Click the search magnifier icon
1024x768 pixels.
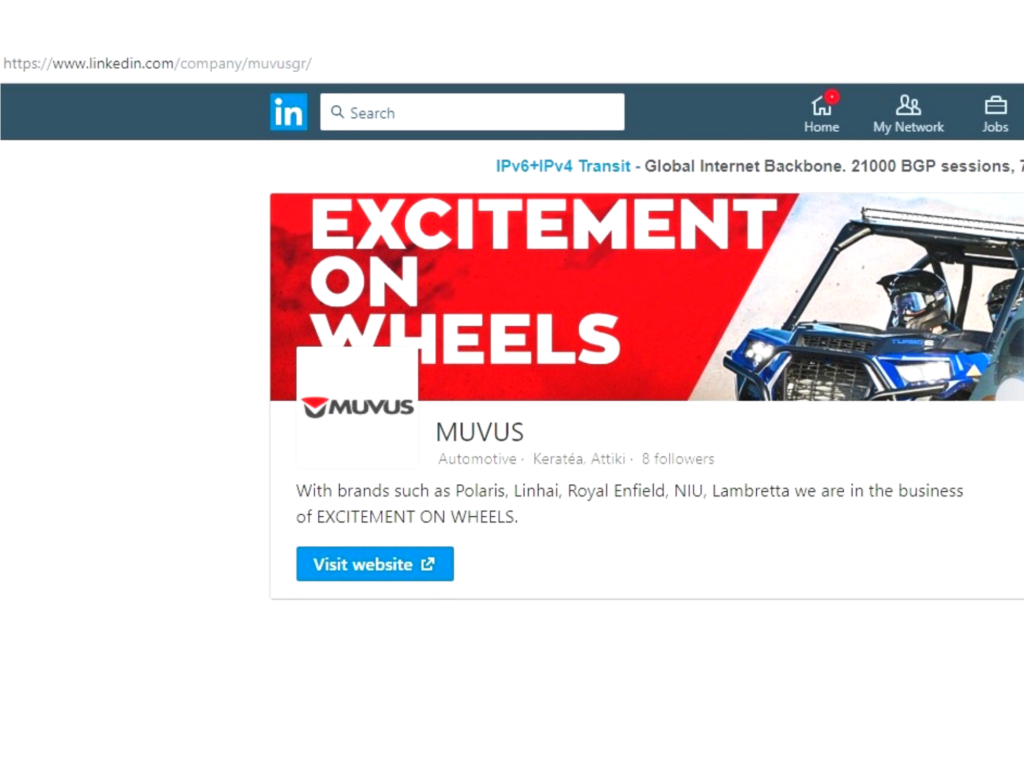tap(337, 112)
